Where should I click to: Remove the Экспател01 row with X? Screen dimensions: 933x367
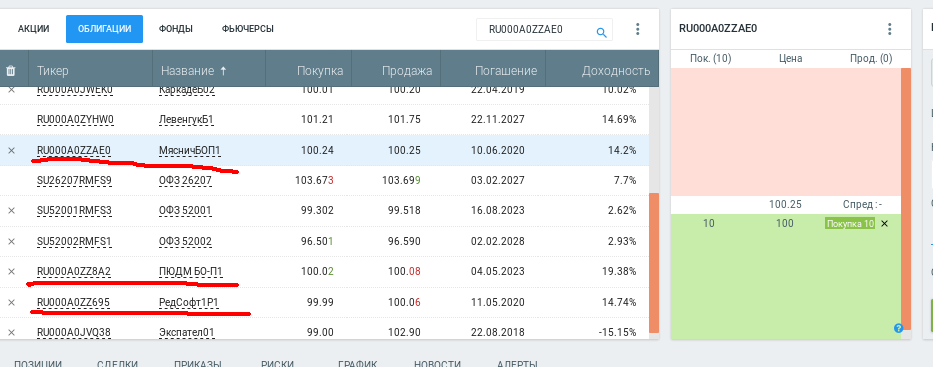(11, 332)
